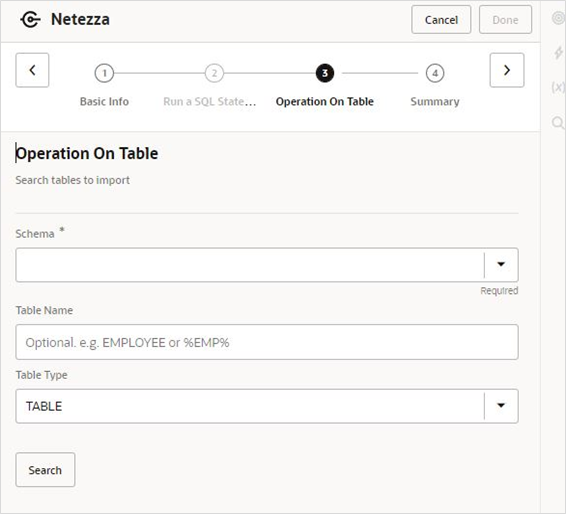Click 'Search tables to import' text

(x=73, y=180)
